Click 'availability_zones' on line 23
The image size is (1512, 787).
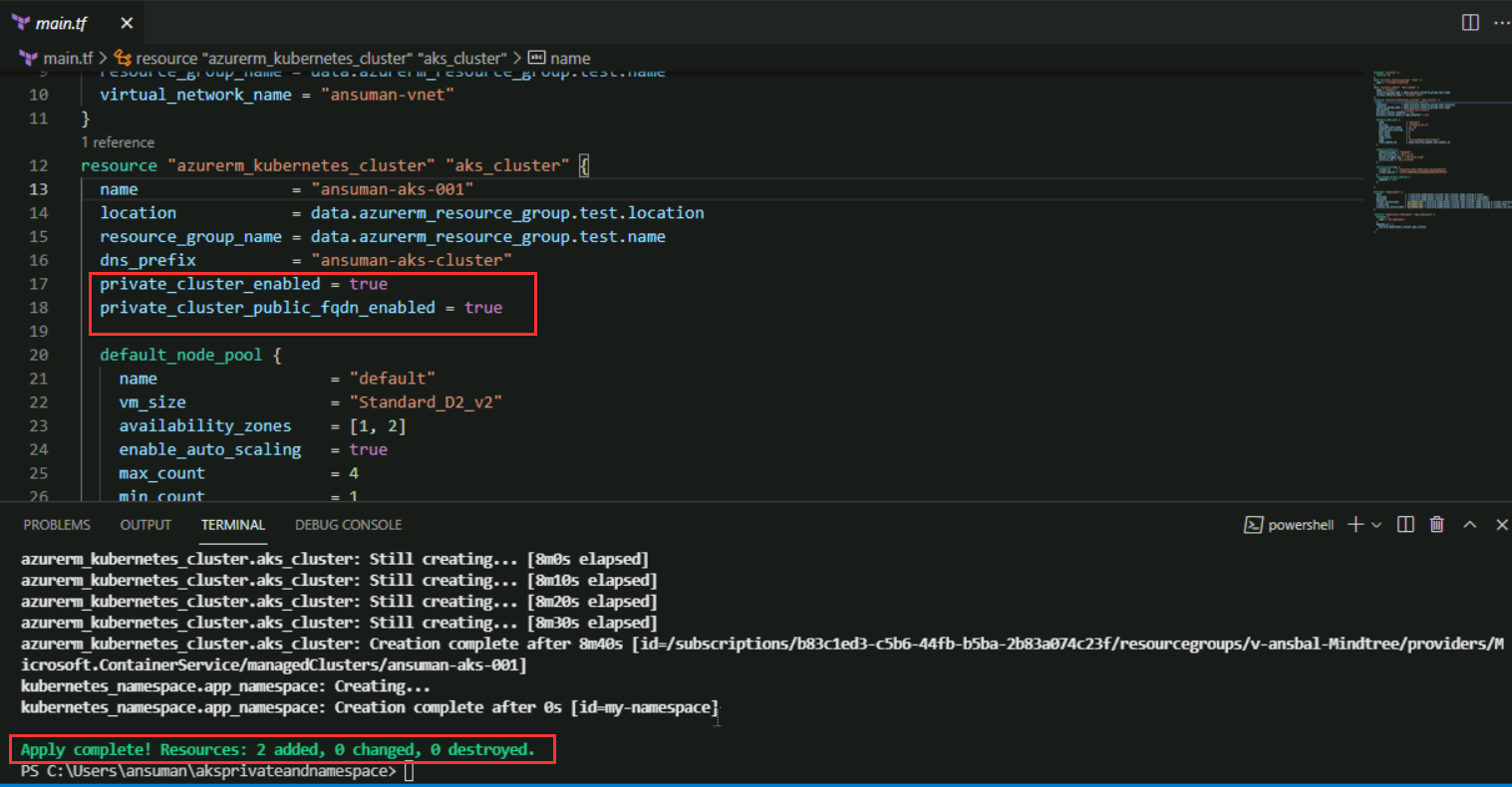205,426
